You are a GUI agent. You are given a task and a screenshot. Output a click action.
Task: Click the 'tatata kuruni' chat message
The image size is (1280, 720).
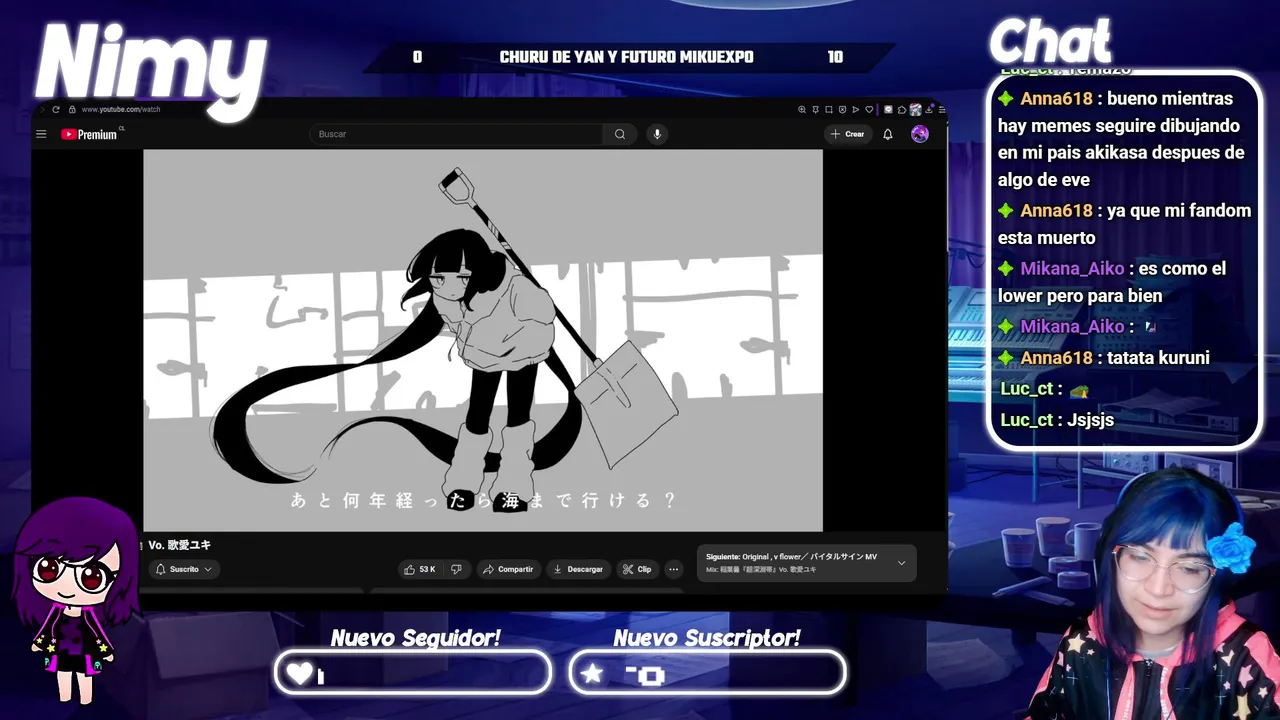click(1158, 357)
